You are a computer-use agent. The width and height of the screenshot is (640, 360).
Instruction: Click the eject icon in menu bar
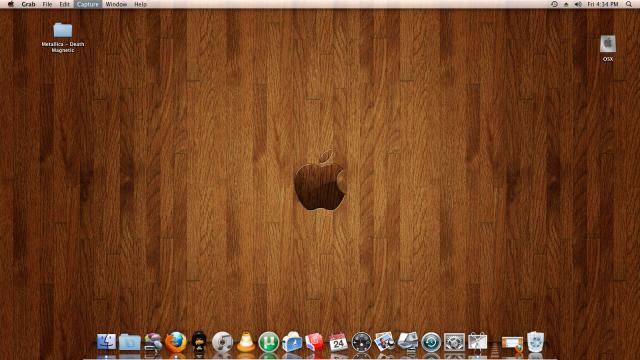click(566, 4)
